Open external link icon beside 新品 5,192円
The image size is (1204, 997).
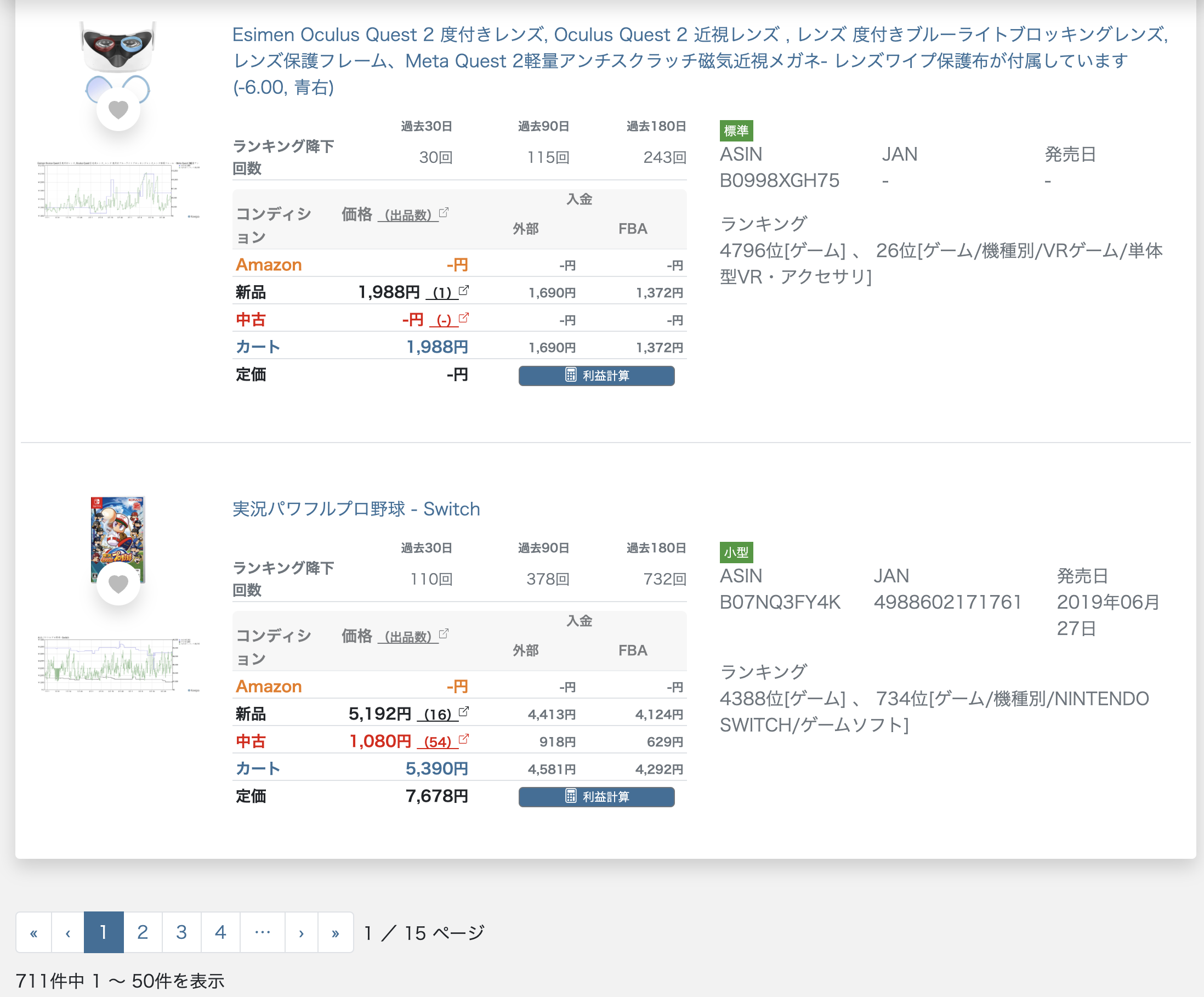(464, 712)
